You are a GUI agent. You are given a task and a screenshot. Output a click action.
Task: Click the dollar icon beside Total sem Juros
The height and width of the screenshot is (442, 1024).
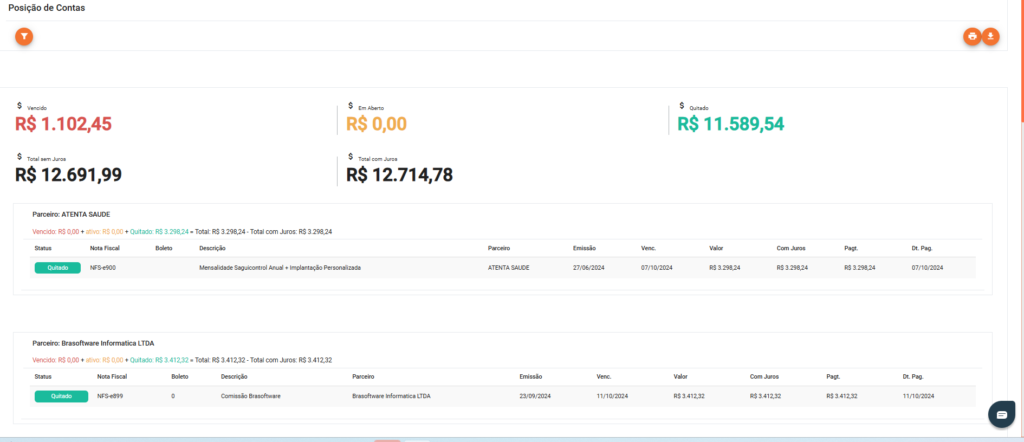[19, 156]
